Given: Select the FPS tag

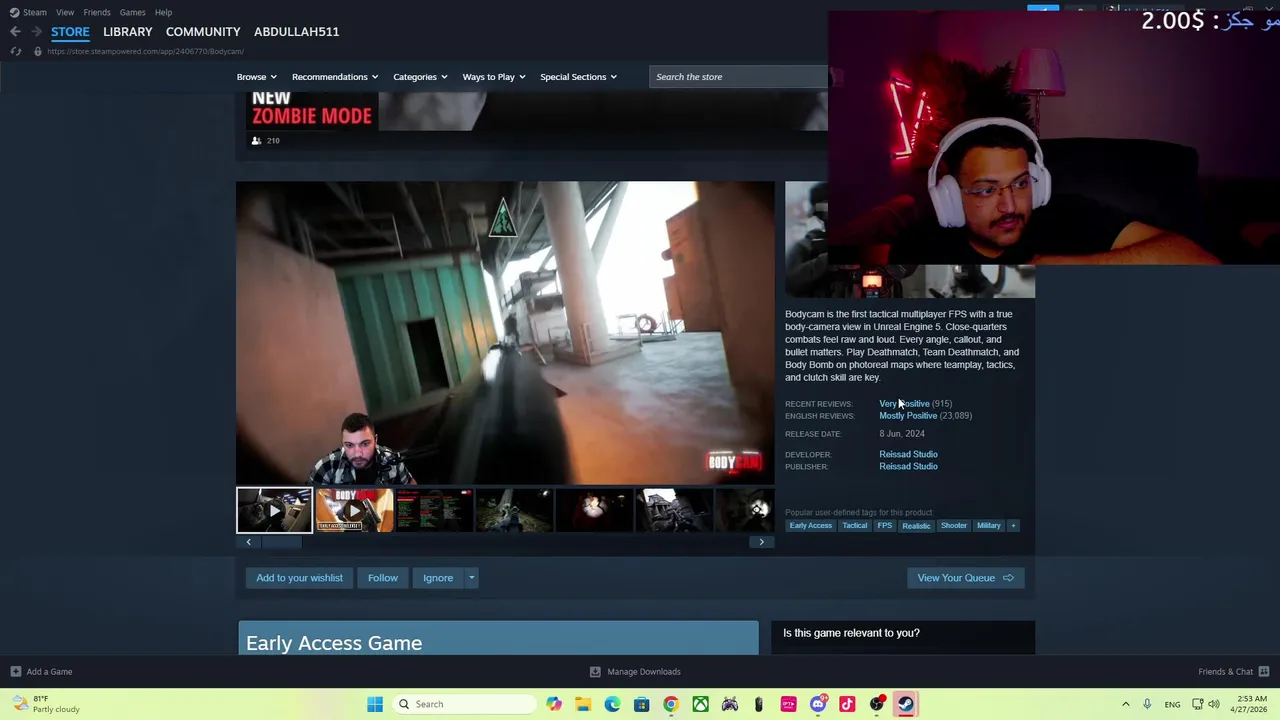Looking at the screenshot, I should [884, 526].
